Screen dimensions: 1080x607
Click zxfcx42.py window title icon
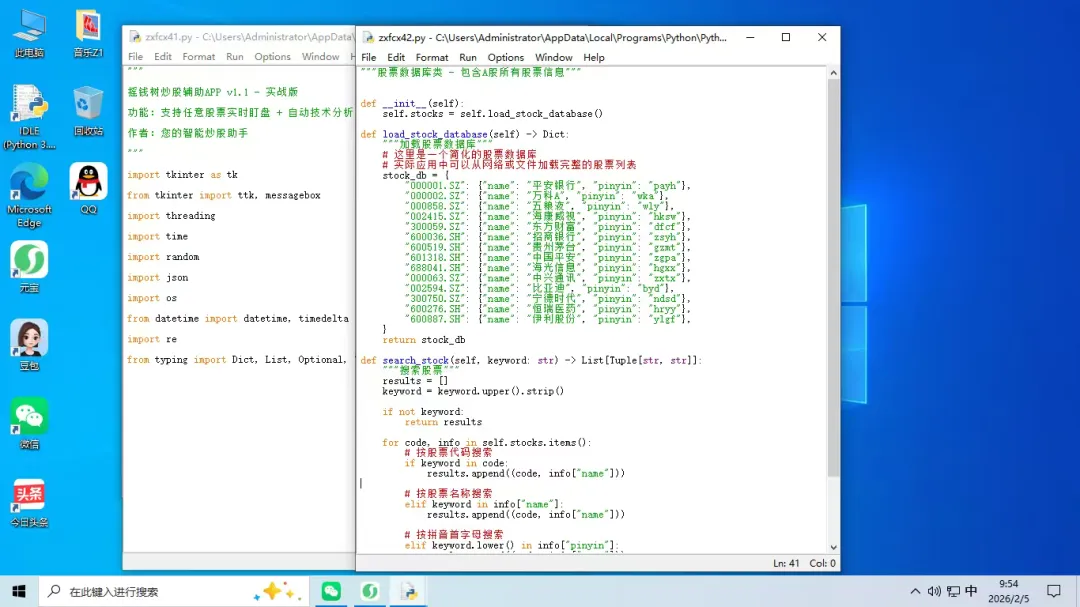tap(368, 37)
